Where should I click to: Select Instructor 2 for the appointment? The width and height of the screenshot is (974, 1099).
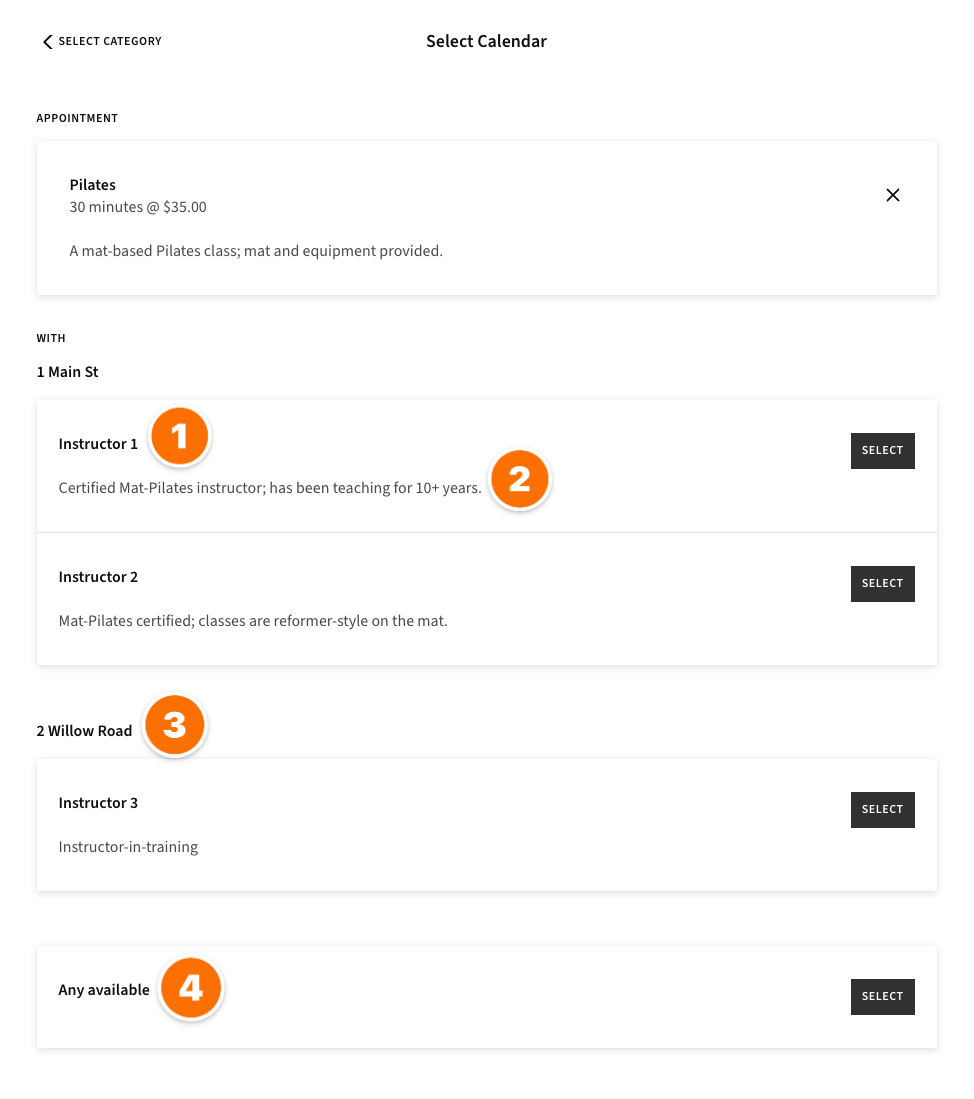click(882, 583)
